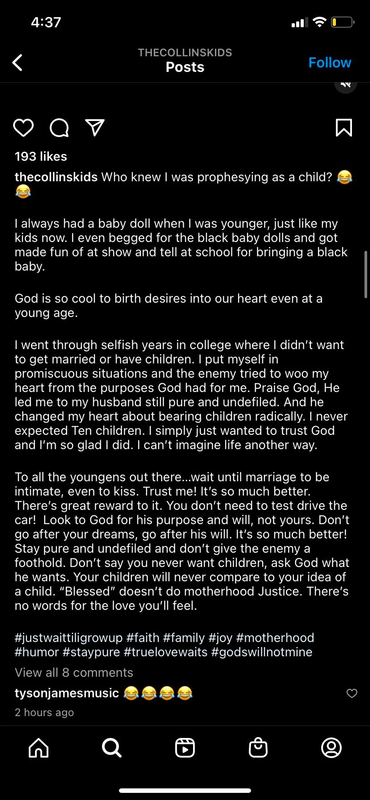Open the Shop tab
The height and width of the screenshot is (800, 370).
pyautogui.click(x=258, y=748)
